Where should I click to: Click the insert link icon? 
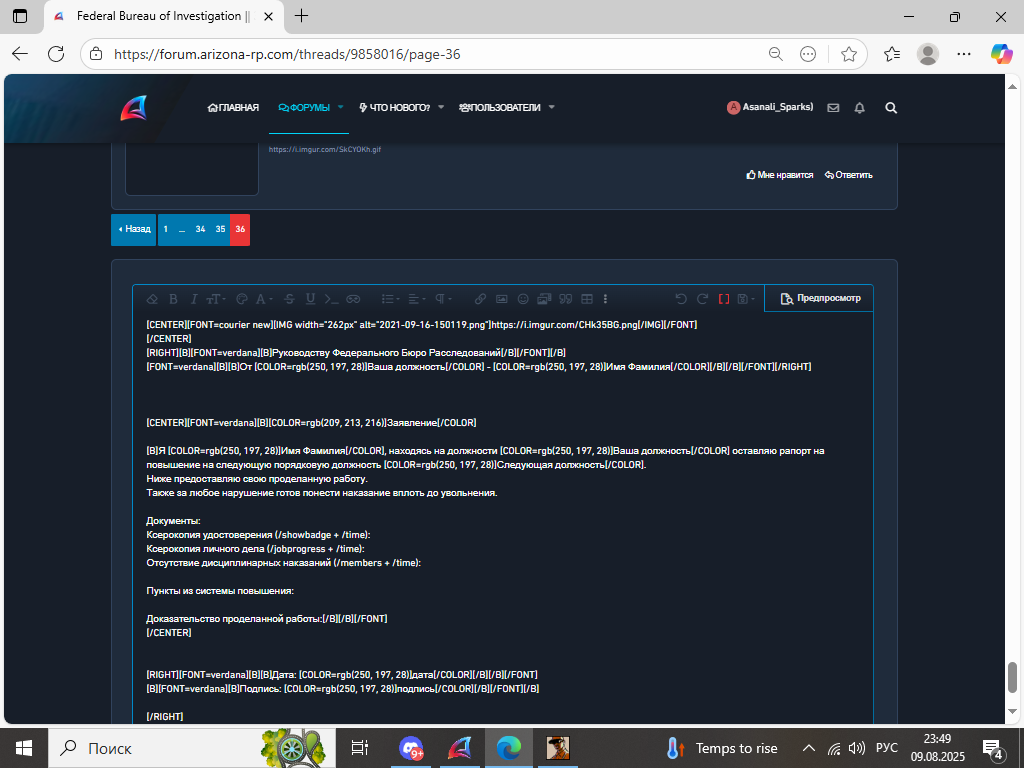pos(480,298)
